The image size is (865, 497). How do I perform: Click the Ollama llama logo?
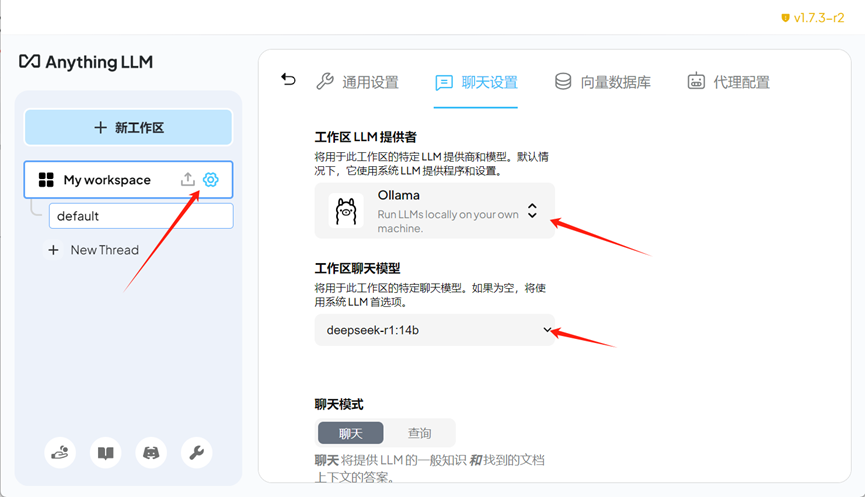tap(346, 211)
